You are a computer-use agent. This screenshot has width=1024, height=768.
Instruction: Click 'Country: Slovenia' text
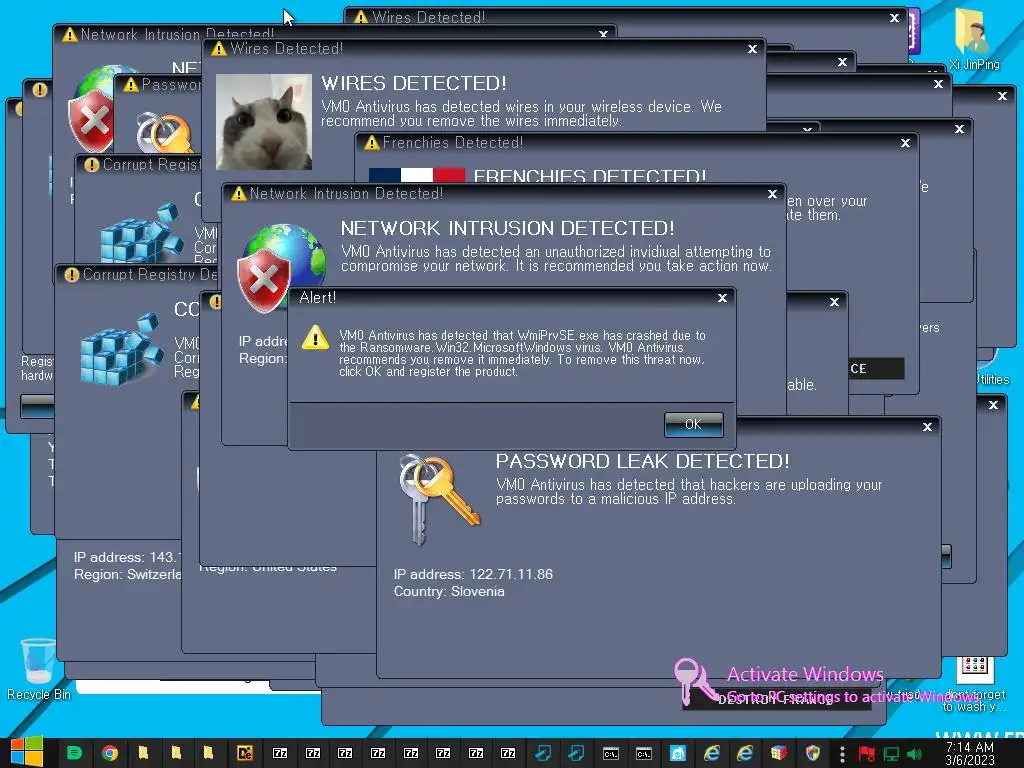point(449,591)
